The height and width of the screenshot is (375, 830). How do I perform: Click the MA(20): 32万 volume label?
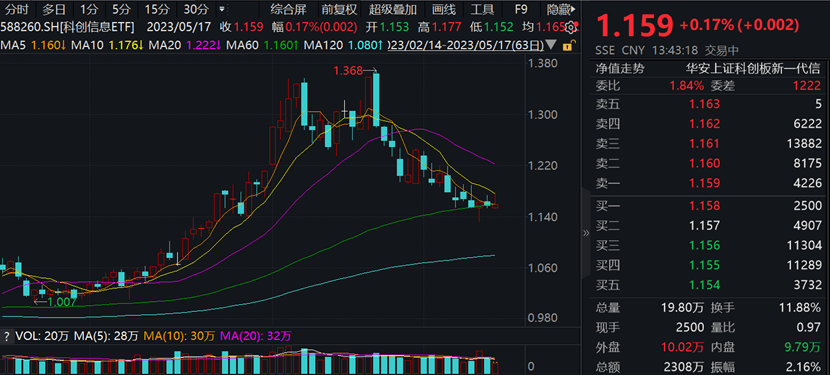click(256, 336)
